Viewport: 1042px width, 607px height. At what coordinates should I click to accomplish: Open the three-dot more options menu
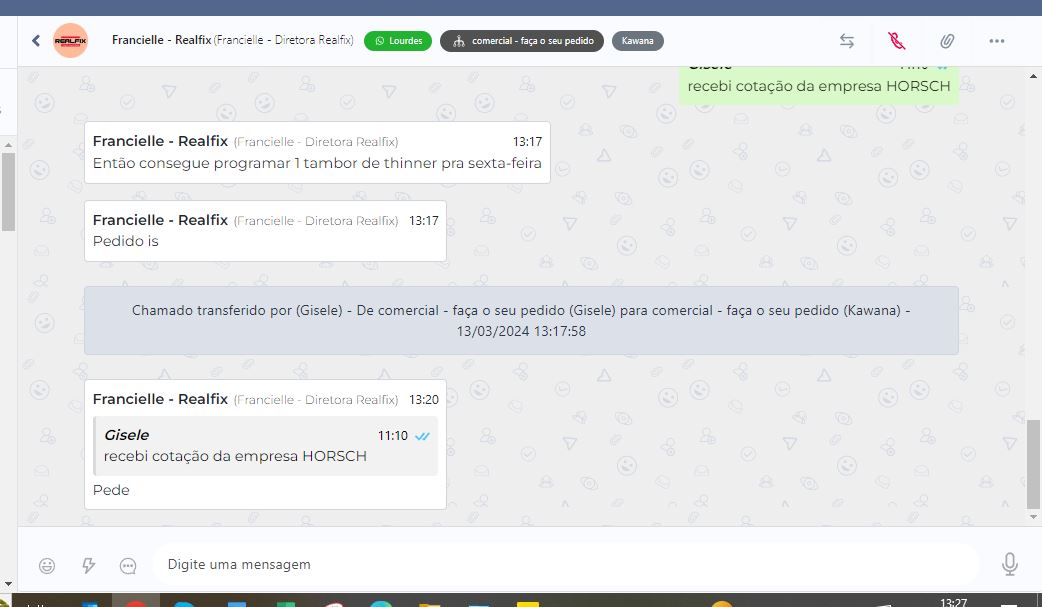pyautogui.click(x=996, y=41)
